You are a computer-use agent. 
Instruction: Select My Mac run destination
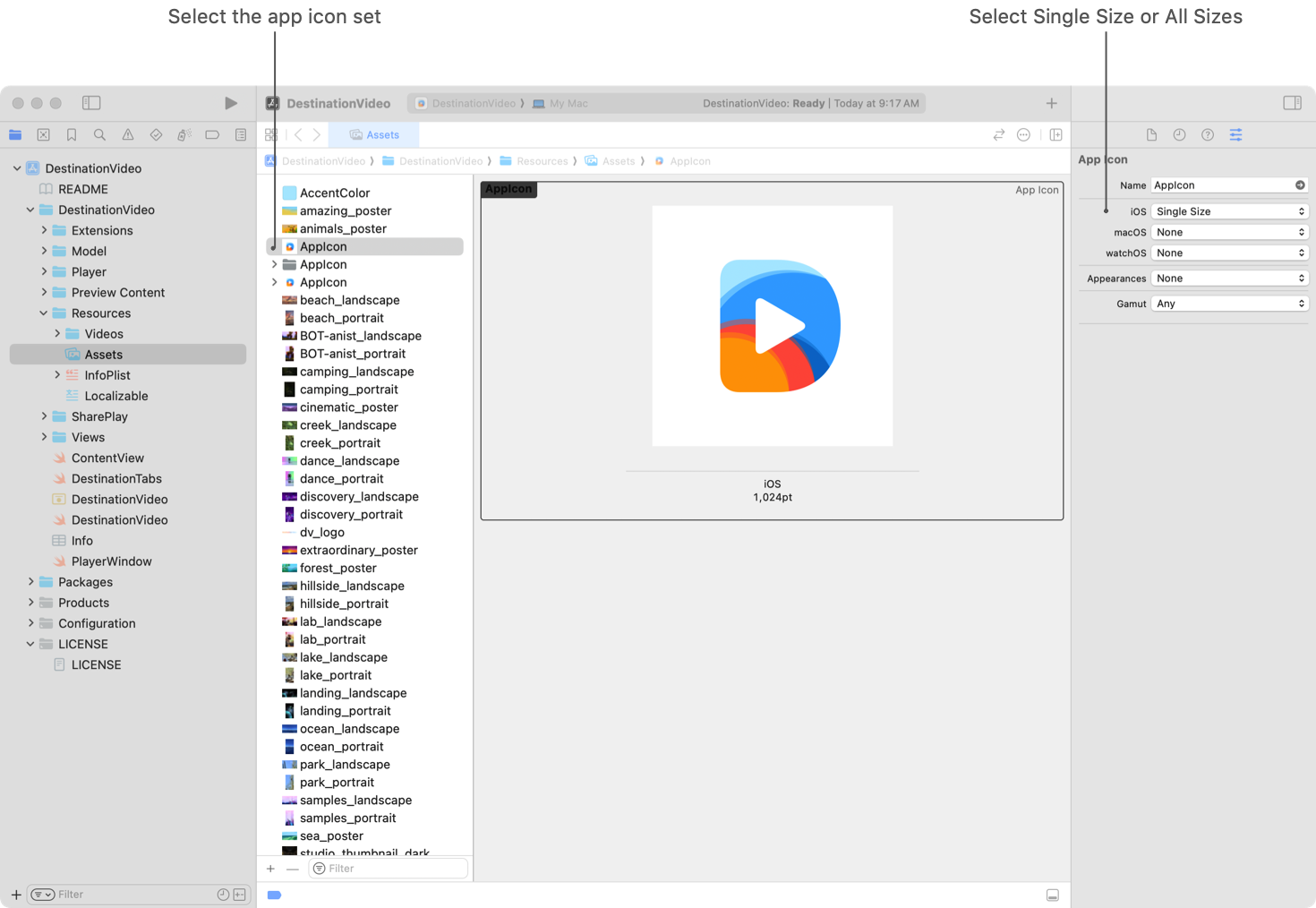tap(560, 104)
